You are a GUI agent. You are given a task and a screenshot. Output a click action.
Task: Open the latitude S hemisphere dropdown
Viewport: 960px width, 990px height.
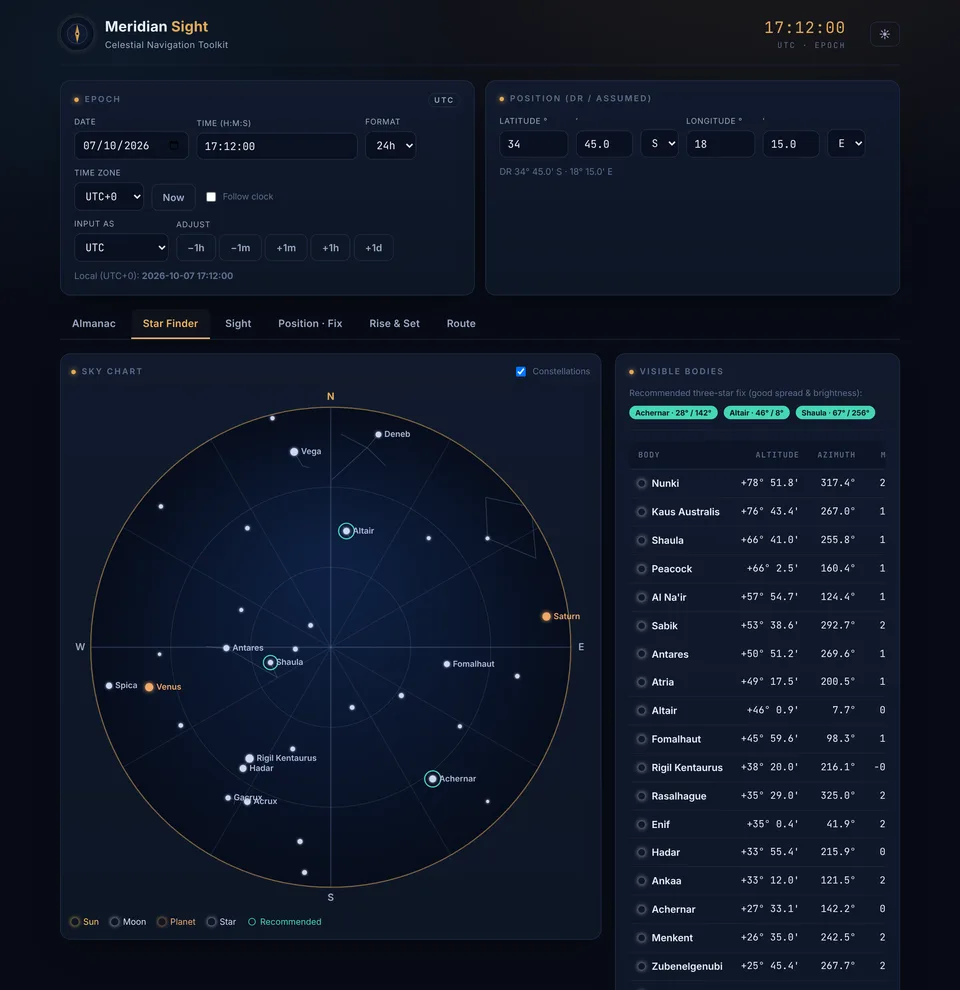[x=659, y=144]
